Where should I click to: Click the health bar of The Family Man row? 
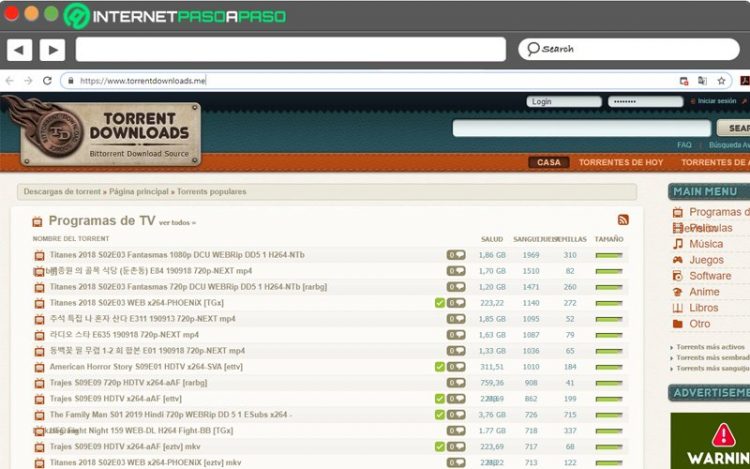pyautogui.click(x=609, y=415)
